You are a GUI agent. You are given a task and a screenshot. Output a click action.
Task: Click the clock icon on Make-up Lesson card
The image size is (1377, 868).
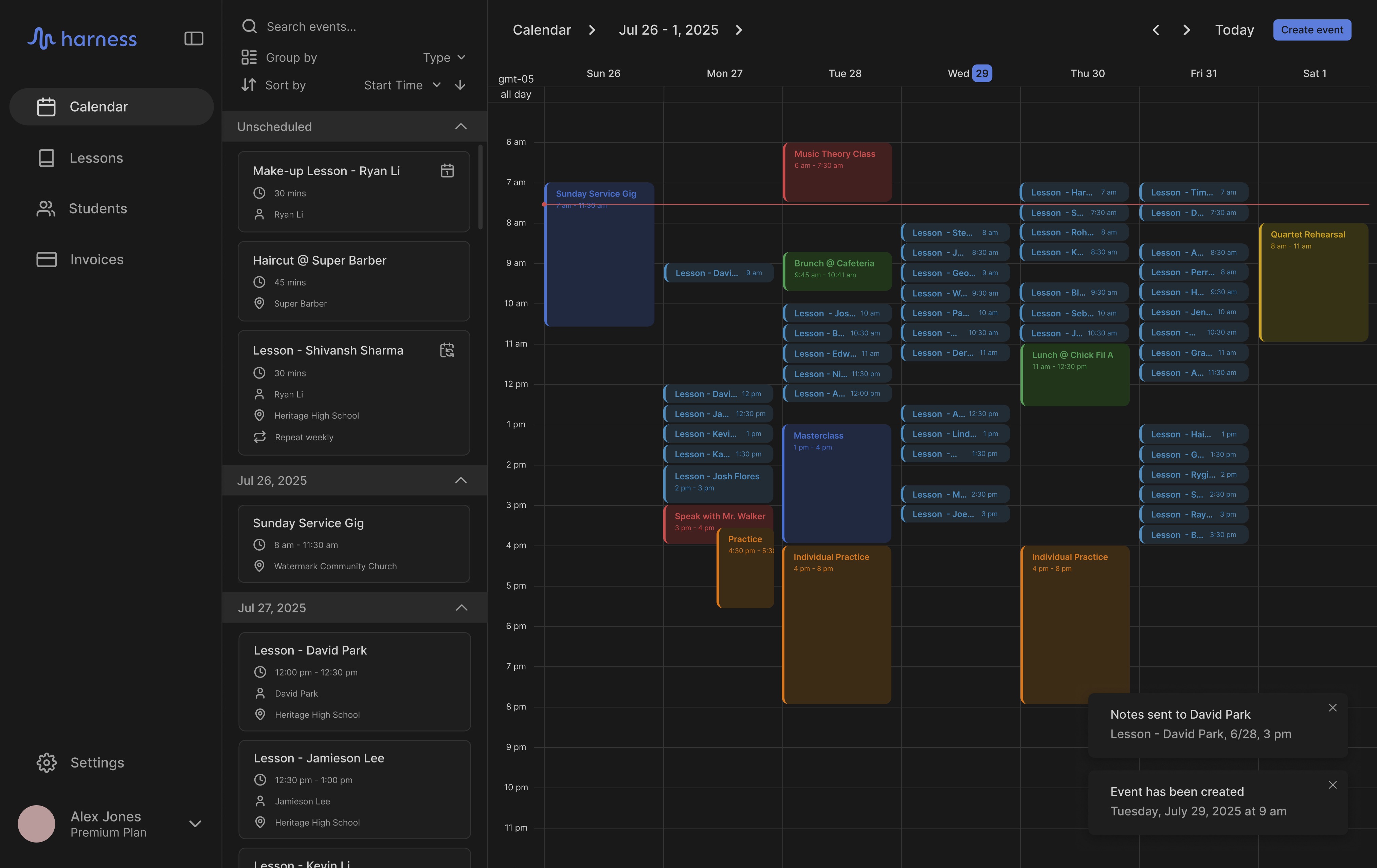259,193
